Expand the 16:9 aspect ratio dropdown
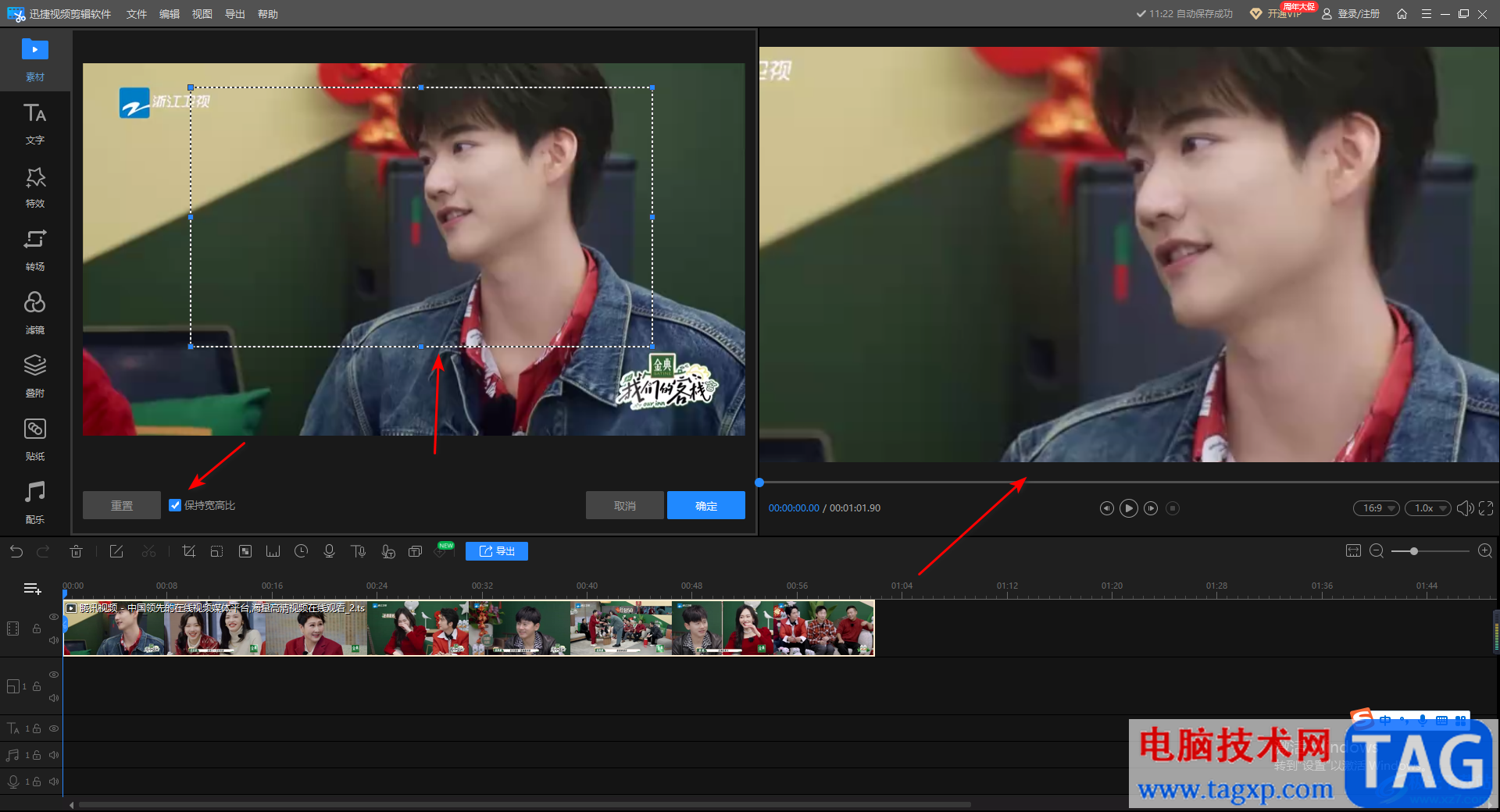The height and width of the screenshot is (812, 1500). (1377, 508)
